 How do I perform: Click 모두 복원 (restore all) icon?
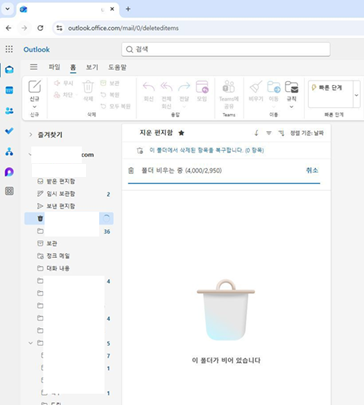[103, 106]
